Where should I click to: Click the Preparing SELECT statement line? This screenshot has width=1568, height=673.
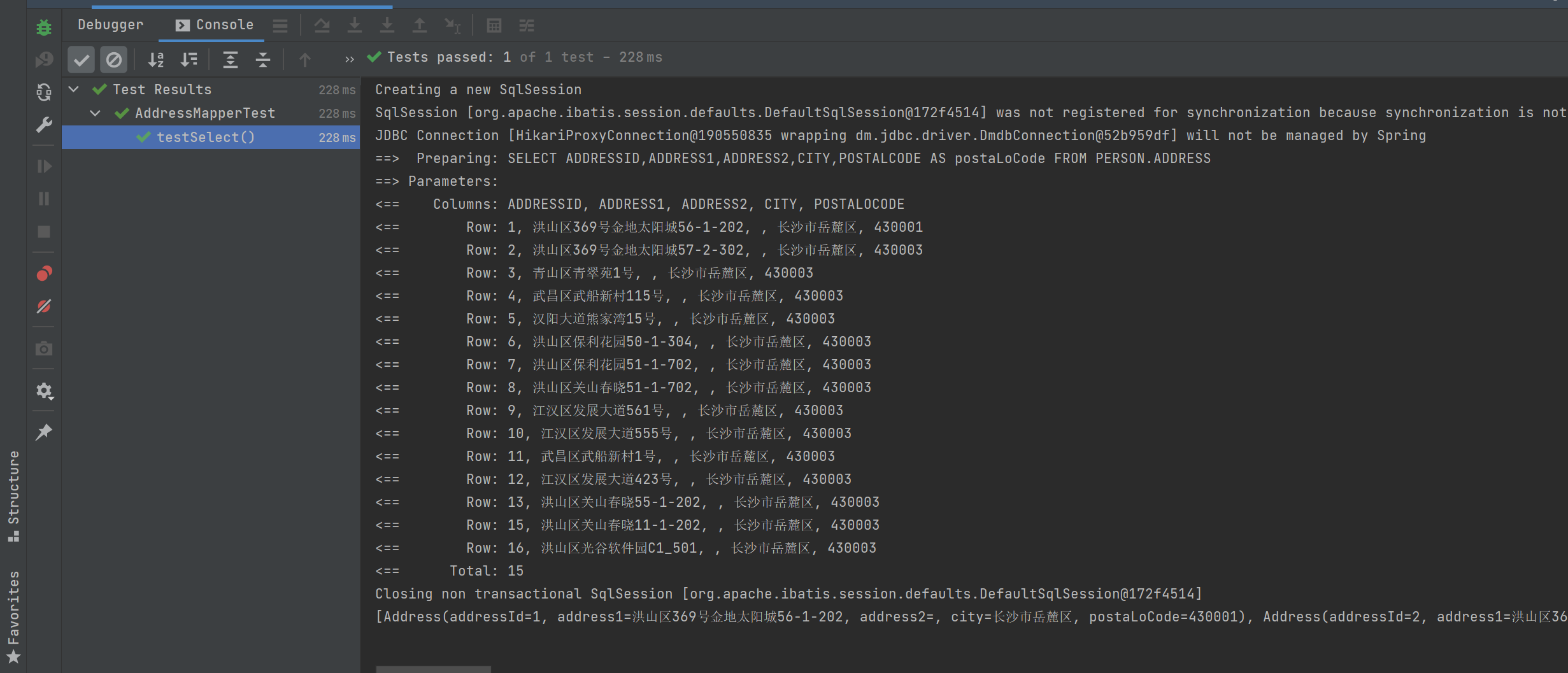click(793, 159)
